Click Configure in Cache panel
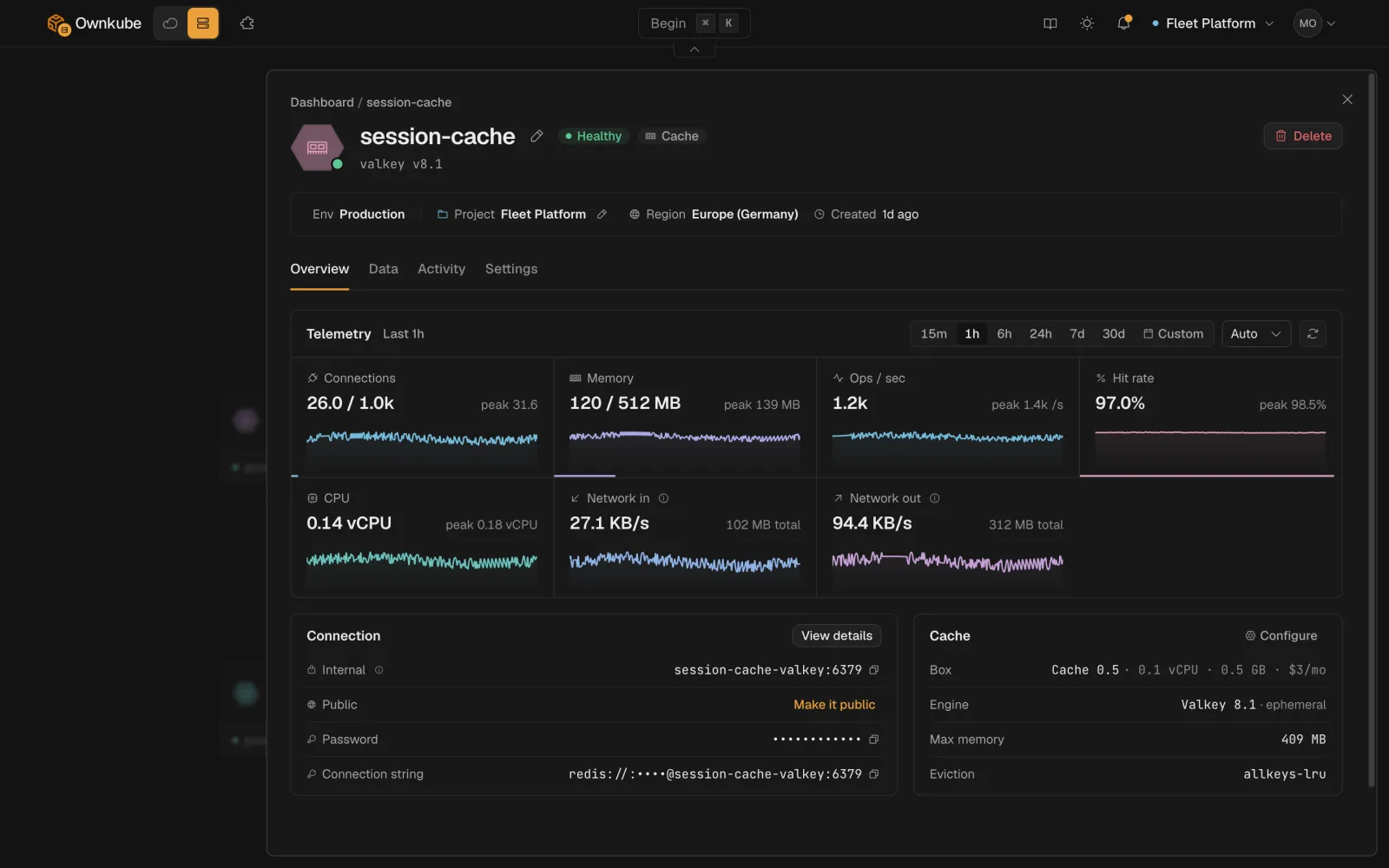Viewport: 1389px width, 868px height. pyautogui.click(x=1281, y=636)
